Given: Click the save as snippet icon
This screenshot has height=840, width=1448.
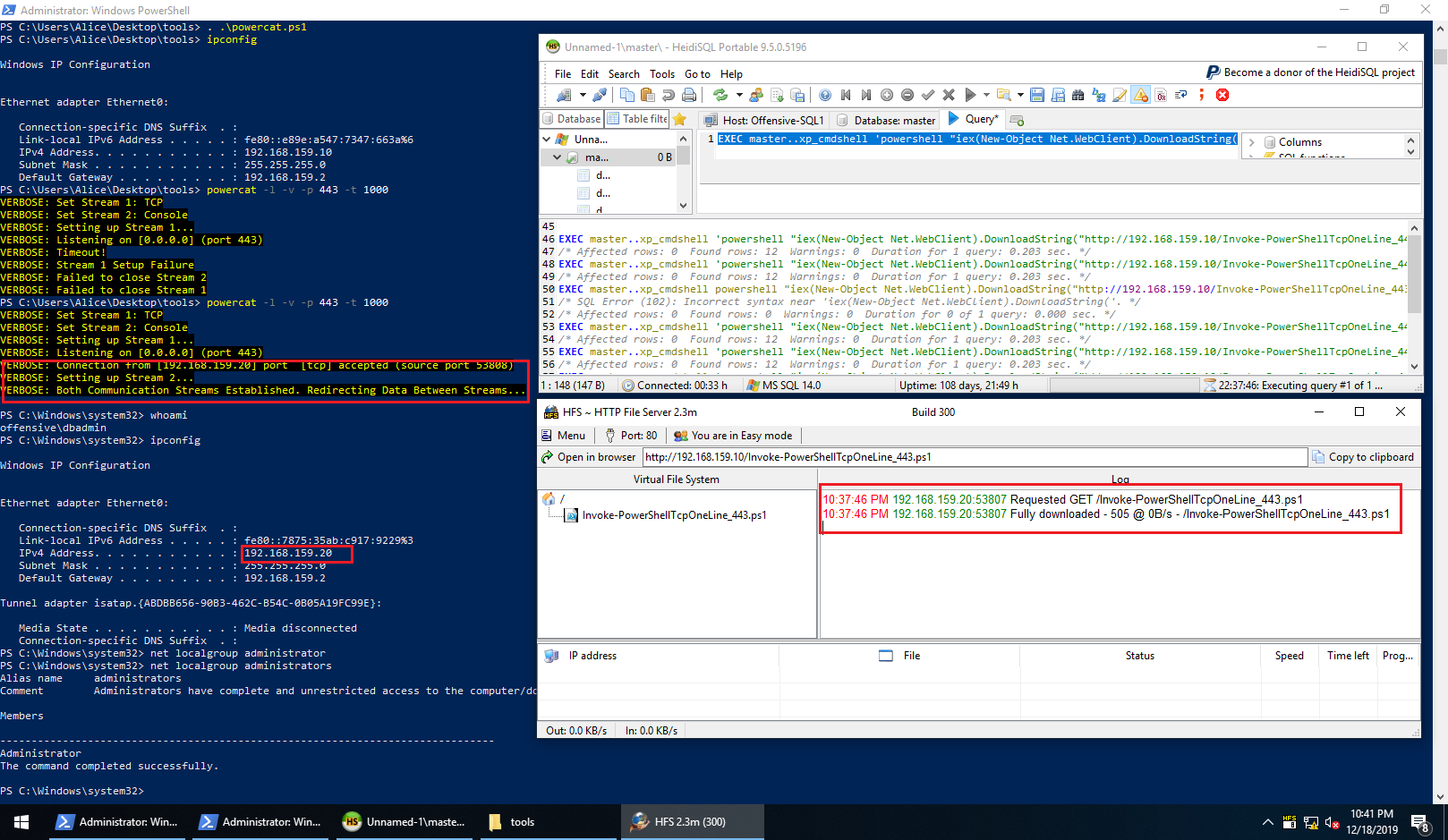Looking at the screenshot, I should 1058,95.
